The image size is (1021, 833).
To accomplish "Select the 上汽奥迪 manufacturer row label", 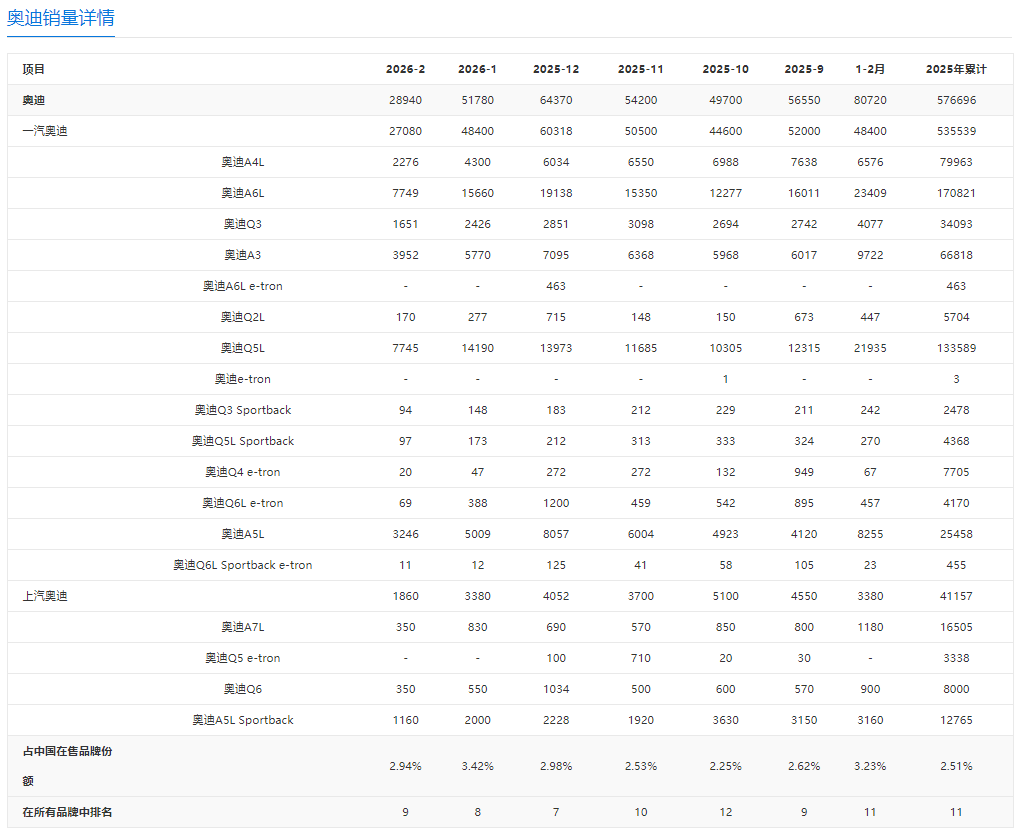I will click(45, 596).
